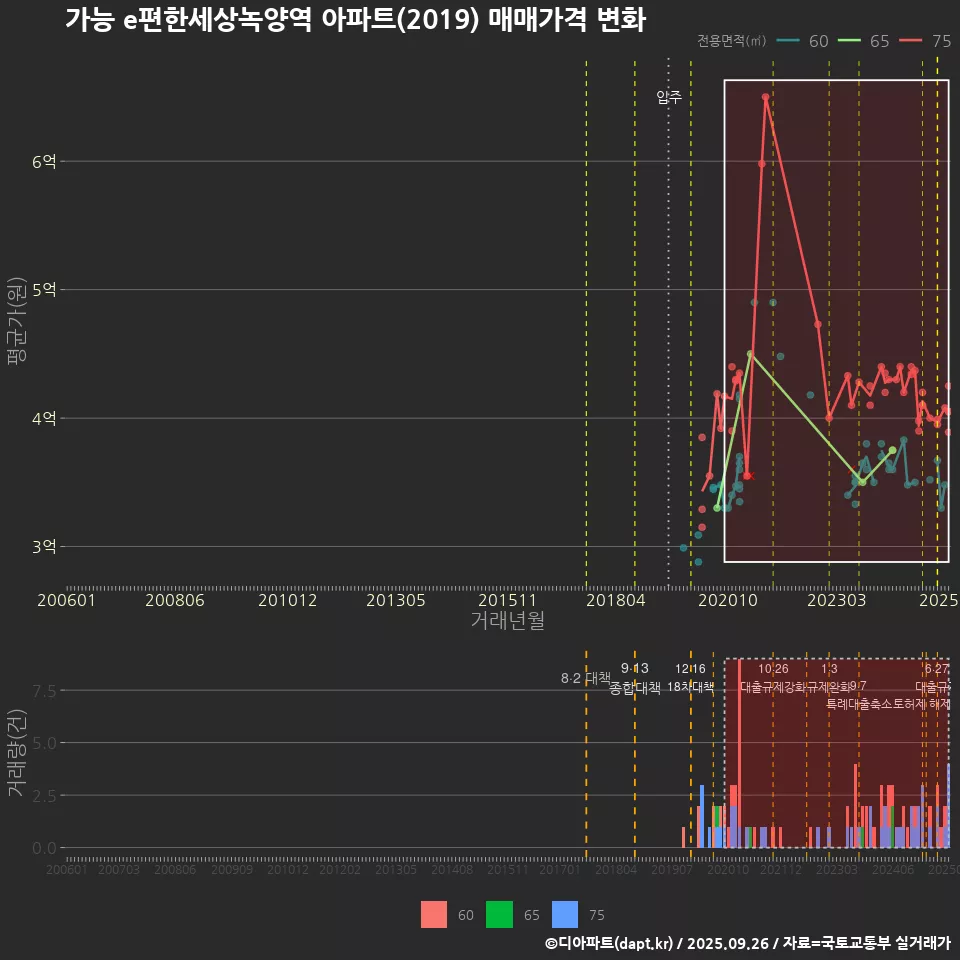Click the 65 line's peak point near 4.5억
Image resolution: width=960 pixels, height=960 pixels.
coord(750,354)
